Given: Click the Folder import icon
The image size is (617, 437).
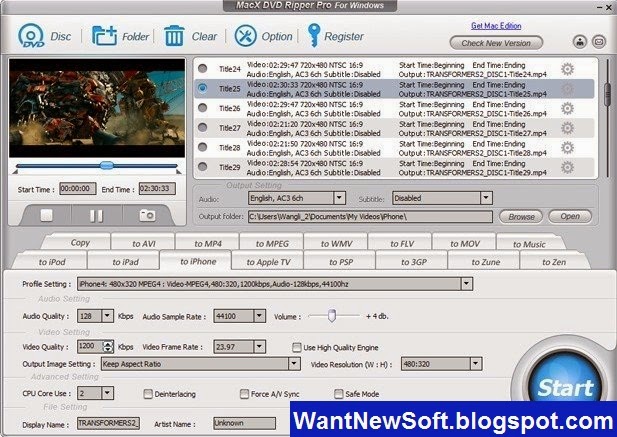Looking at the screenshot, I should [104, 36].
